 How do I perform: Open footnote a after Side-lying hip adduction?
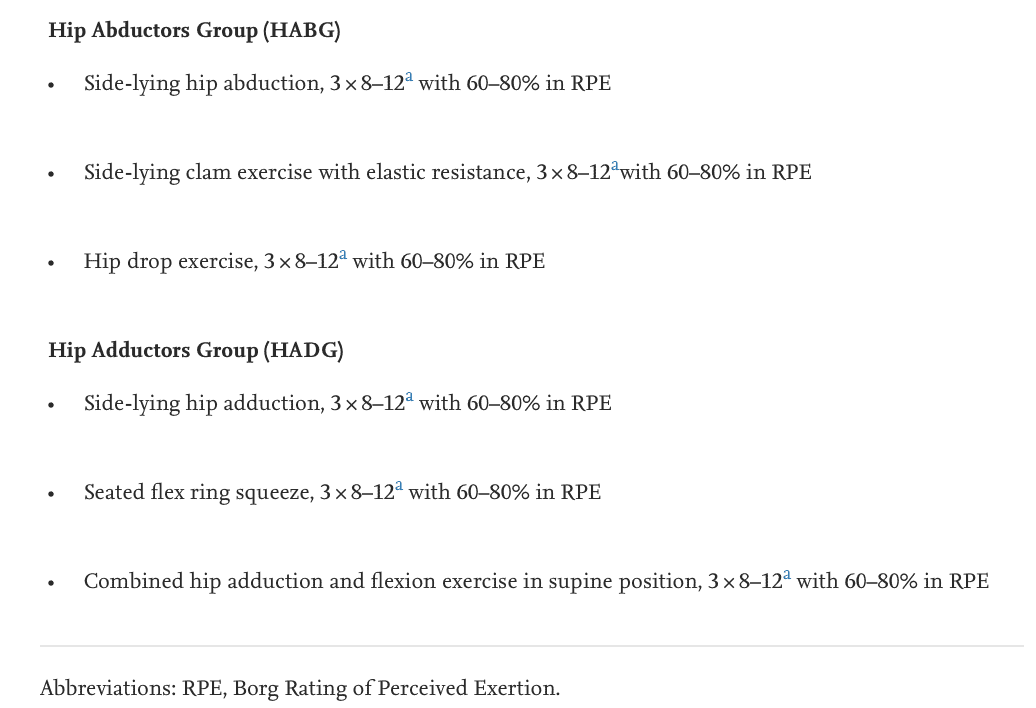point(410,398)
